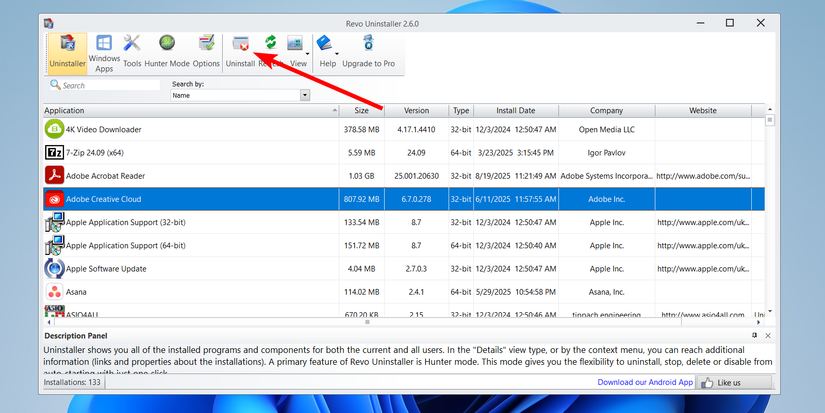Click the search magnifier icon

pos(55,85)
